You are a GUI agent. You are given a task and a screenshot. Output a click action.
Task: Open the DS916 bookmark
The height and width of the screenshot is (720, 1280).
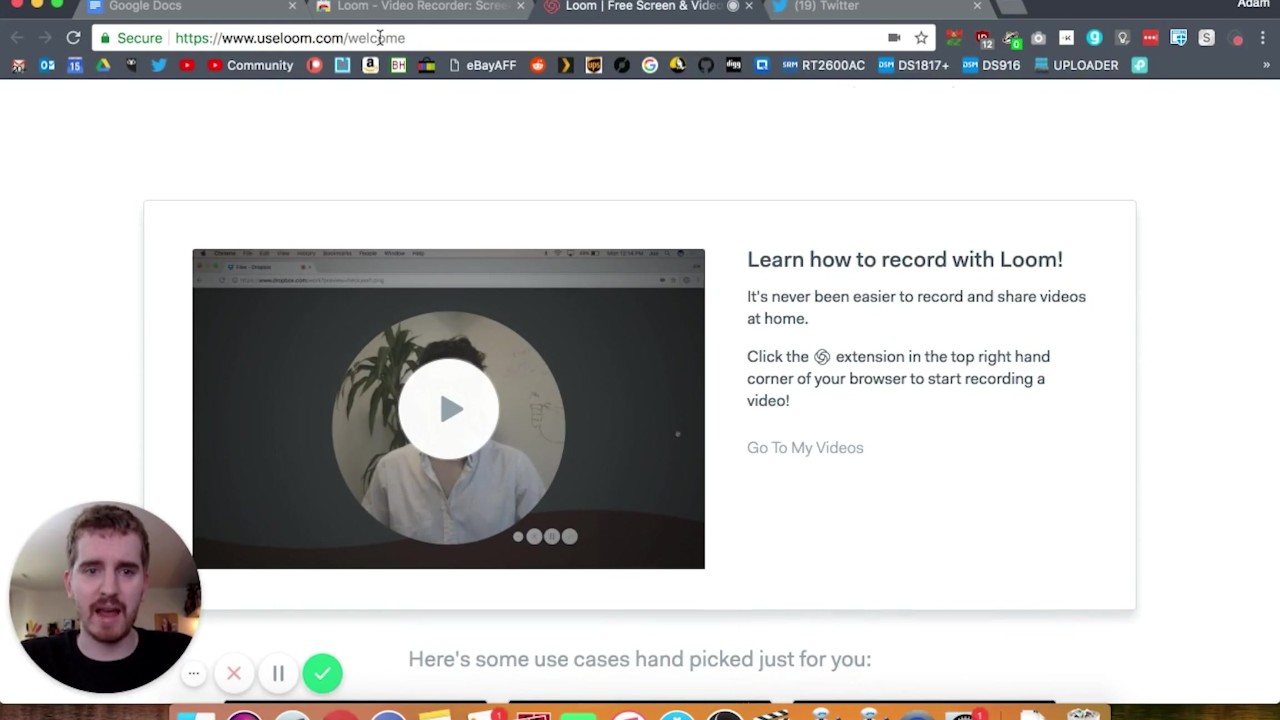[991, 65]
